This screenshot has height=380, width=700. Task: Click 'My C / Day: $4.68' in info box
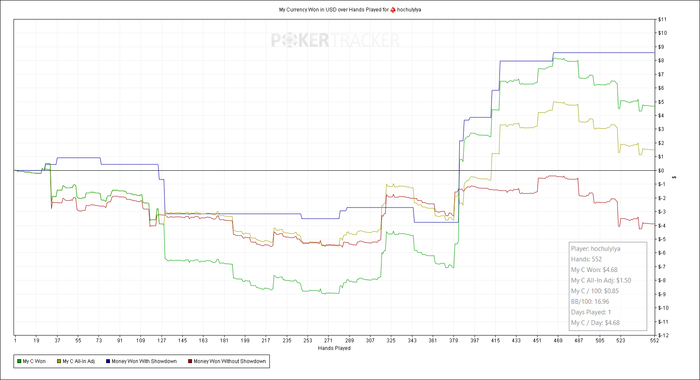coord(595,322)
